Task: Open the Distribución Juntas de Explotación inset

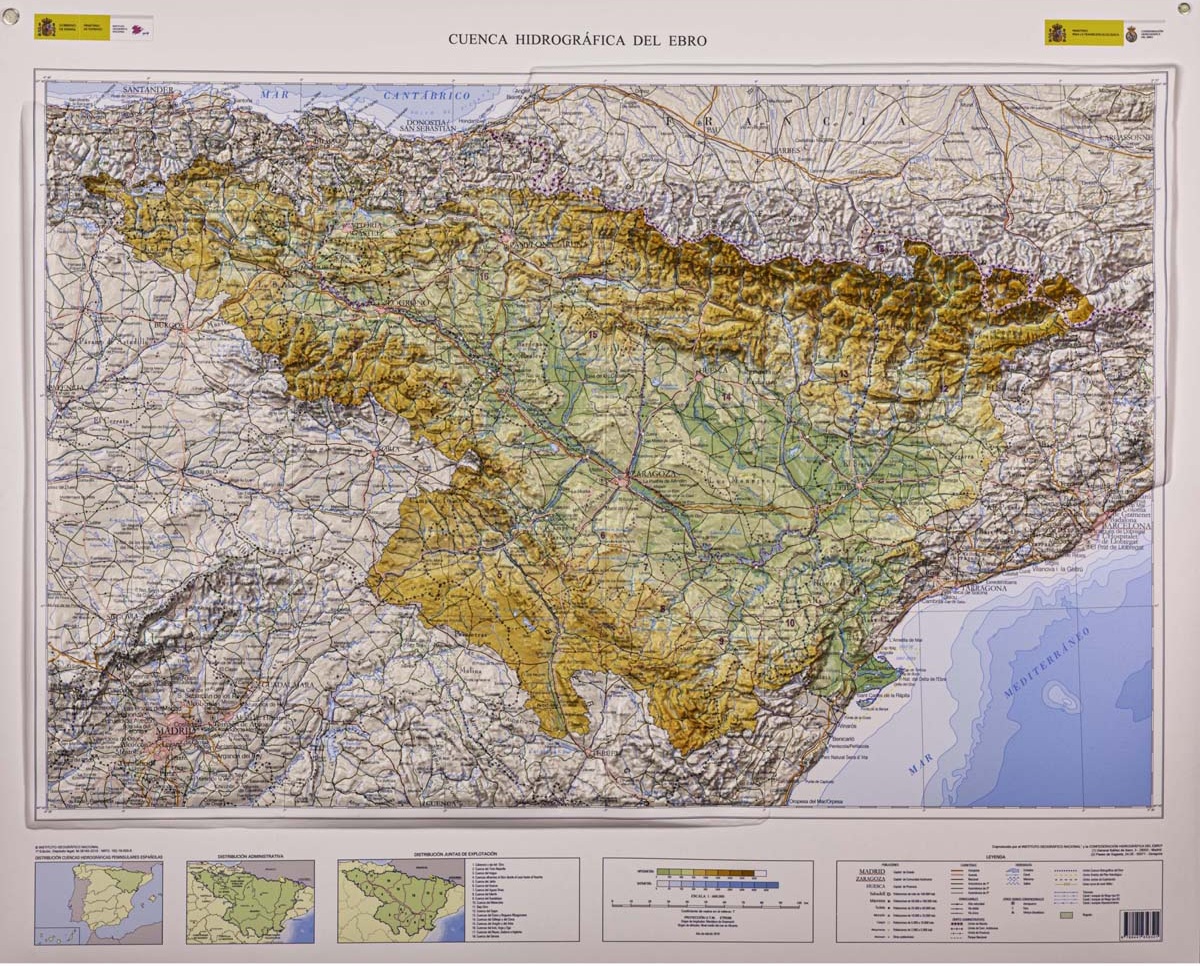Action: tap(398, 898)
